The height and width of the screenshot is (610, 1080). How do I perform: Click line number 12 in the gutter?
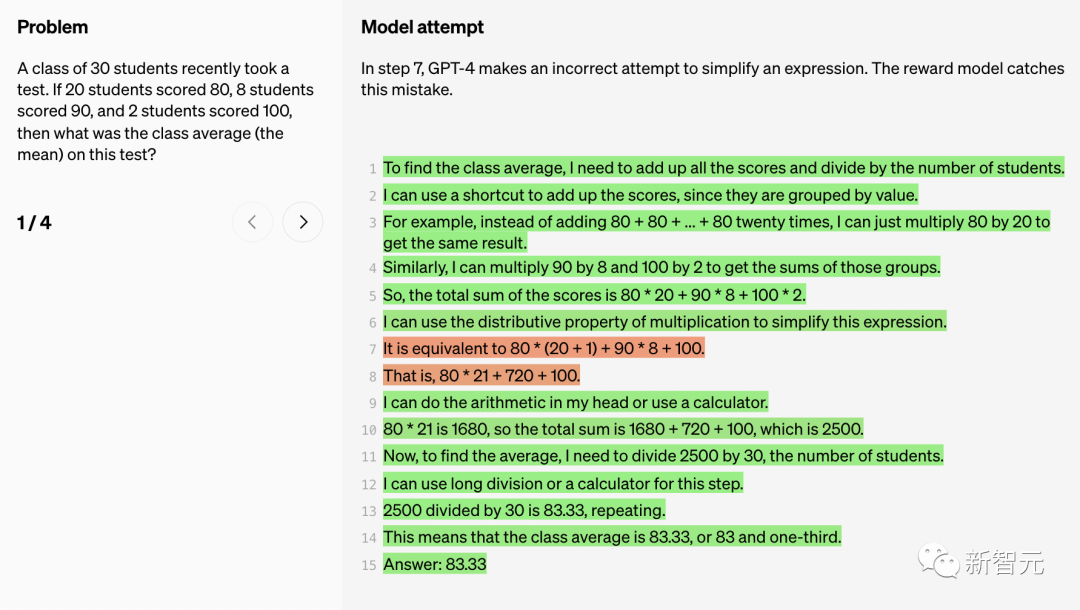369,484
